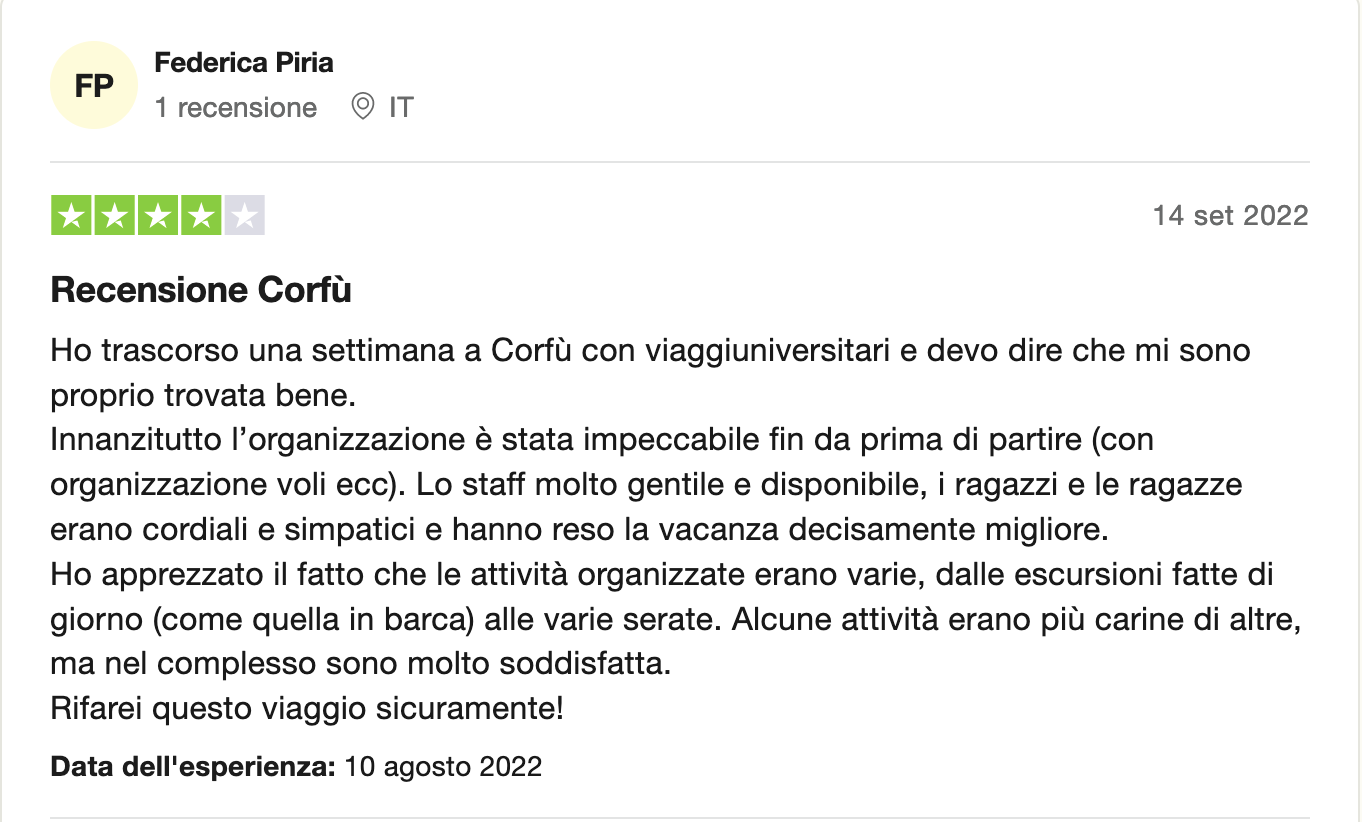Select the IT country label
1362x822 pixels.
(401, 107)
